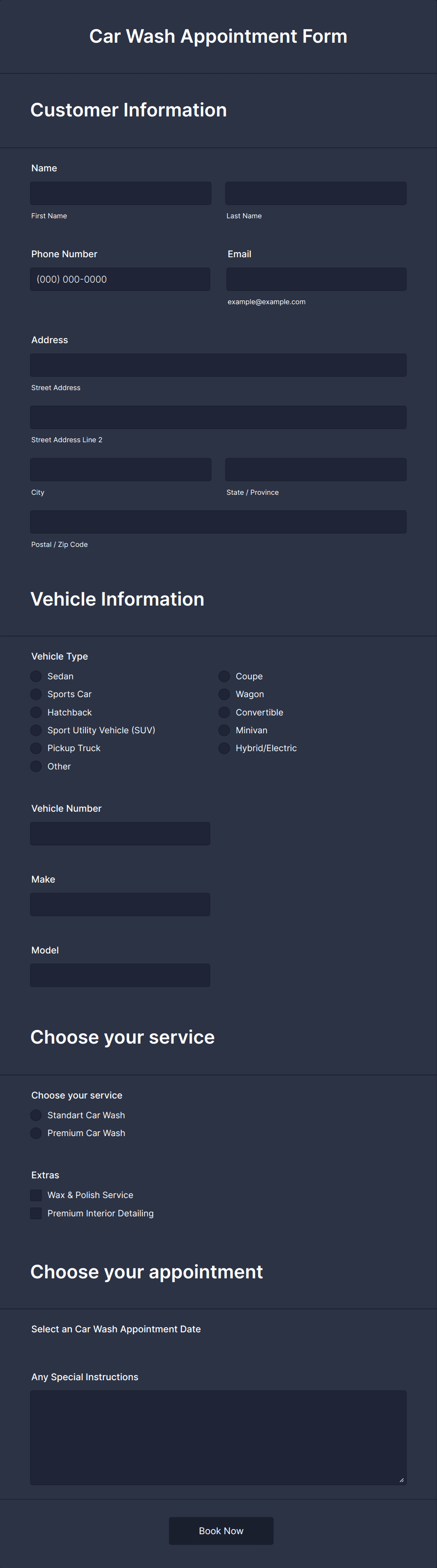Check the Wax & Polish Service box

pos(36,1195)
